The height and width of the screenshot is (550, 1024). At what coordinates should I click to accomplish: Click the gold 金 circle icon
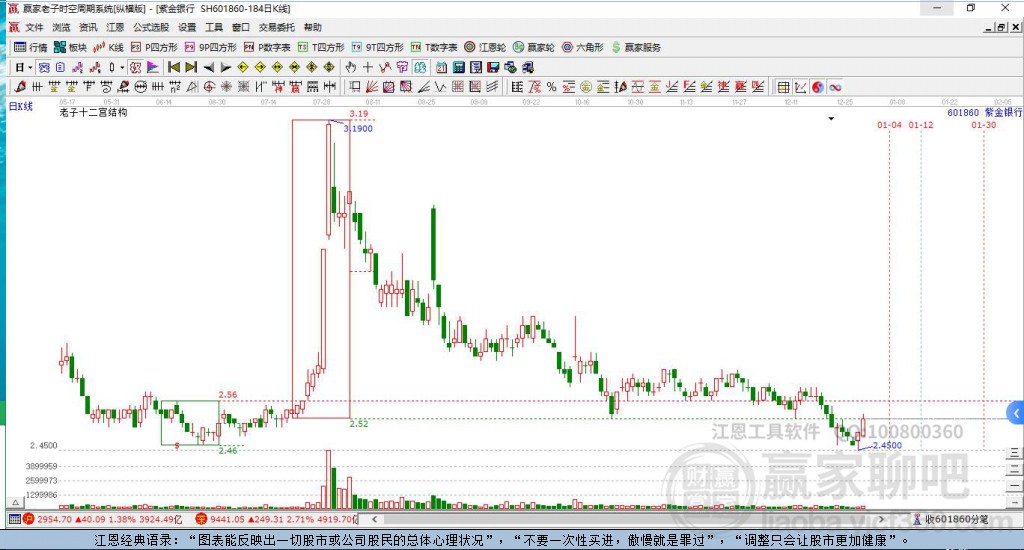(x=586, y=86)
